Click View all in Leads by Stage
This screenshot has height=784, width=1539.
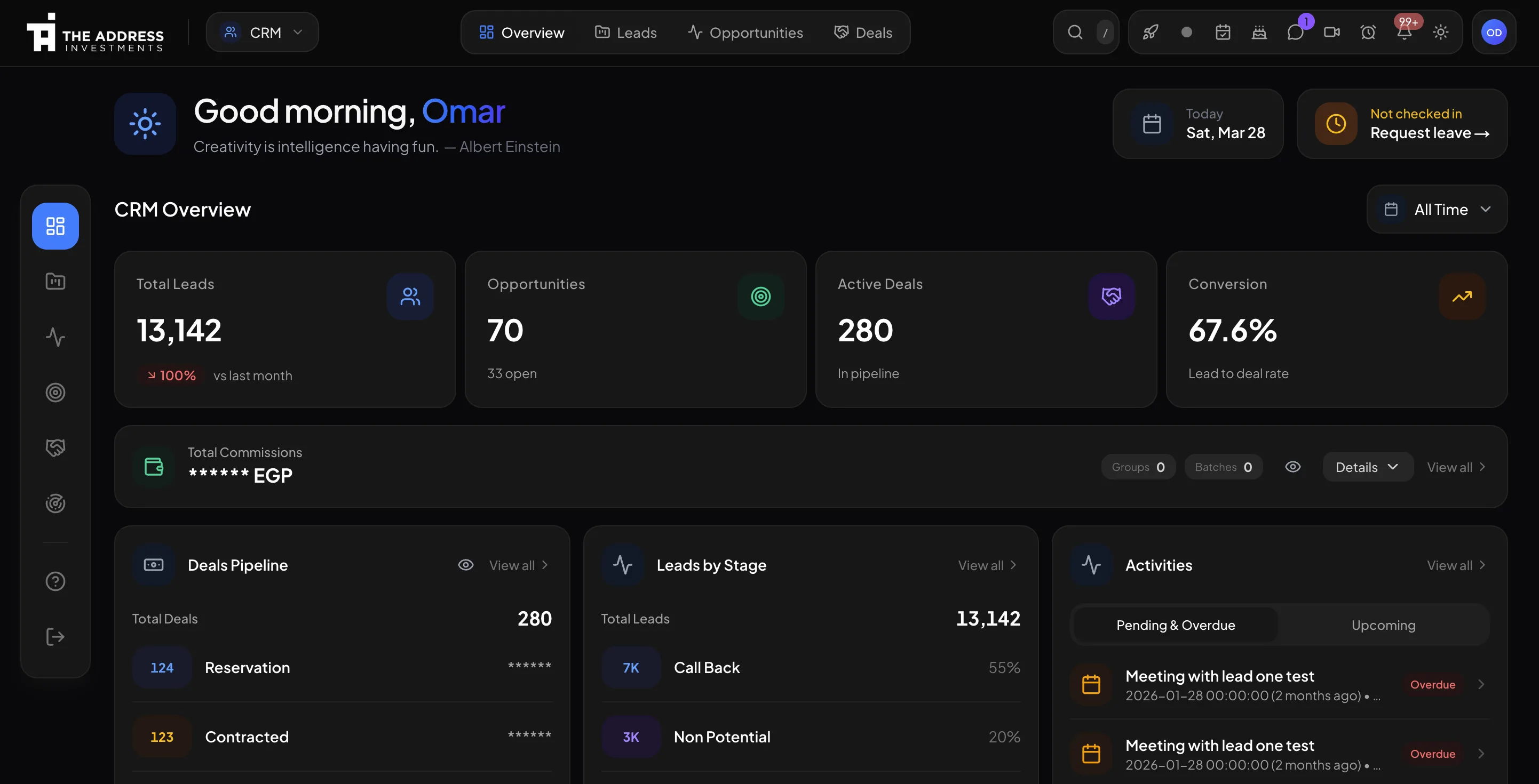pyautogui.click(x=987, y=565)
